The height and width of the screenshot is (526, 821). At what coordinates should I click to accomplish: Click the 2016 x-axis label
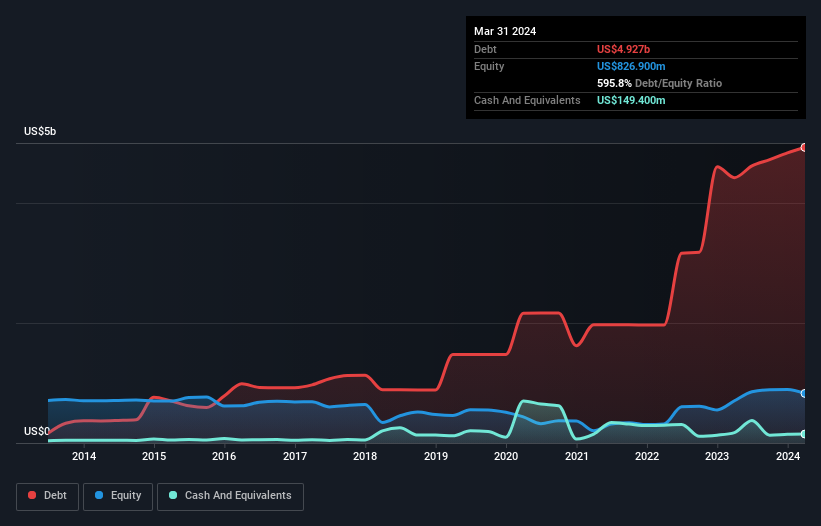tap(224, 456)
